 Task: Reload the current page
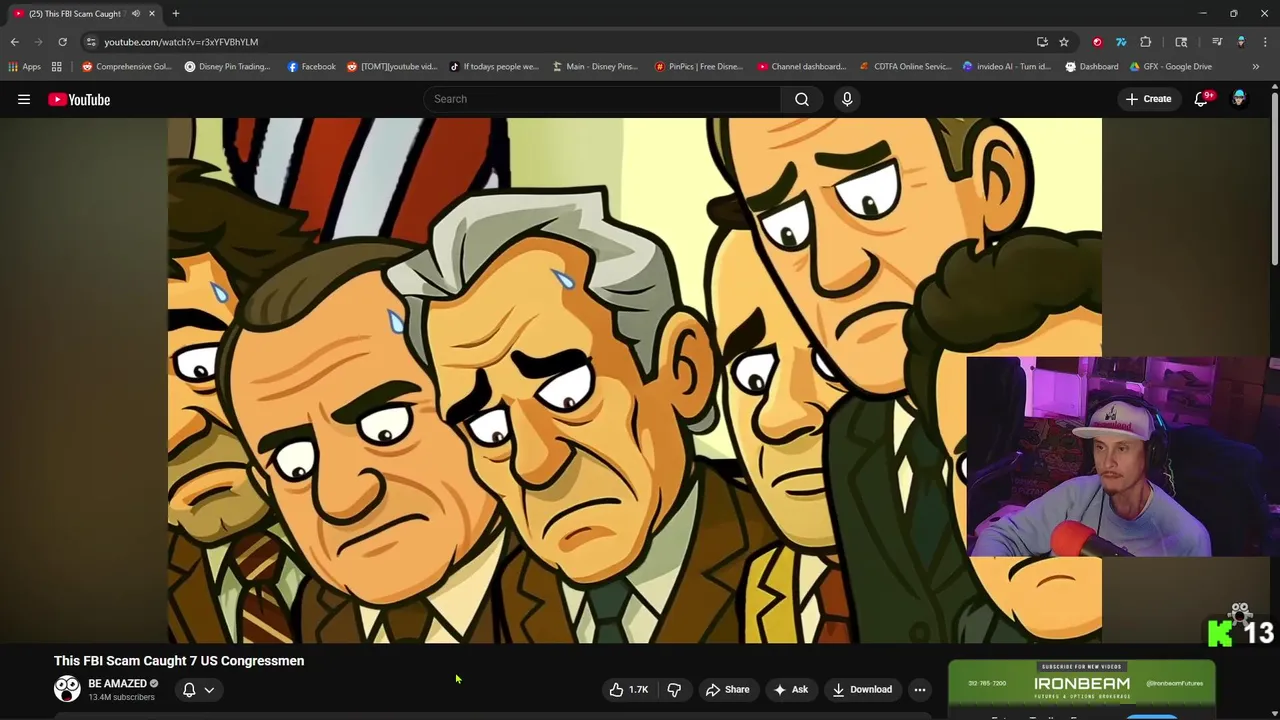[62, 42]
